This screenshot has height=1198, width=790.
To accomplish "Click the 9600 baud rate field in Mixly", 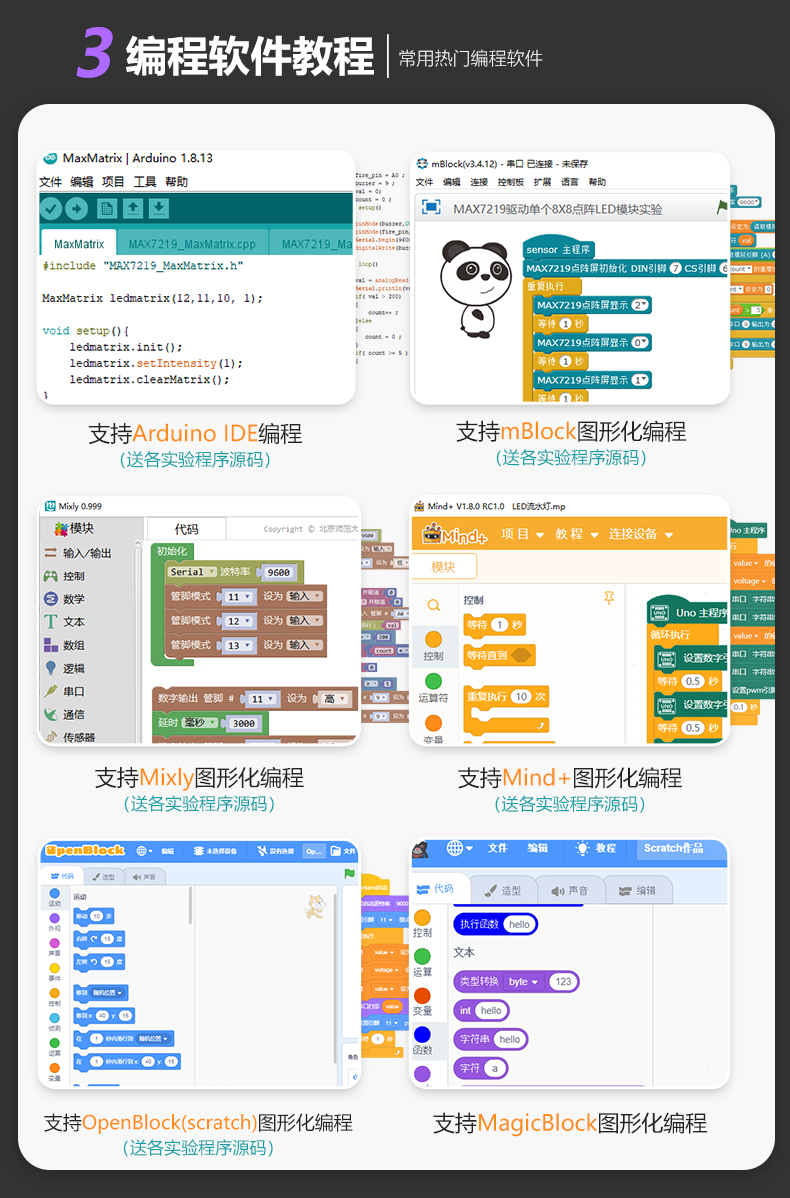I will coord(278,572).
